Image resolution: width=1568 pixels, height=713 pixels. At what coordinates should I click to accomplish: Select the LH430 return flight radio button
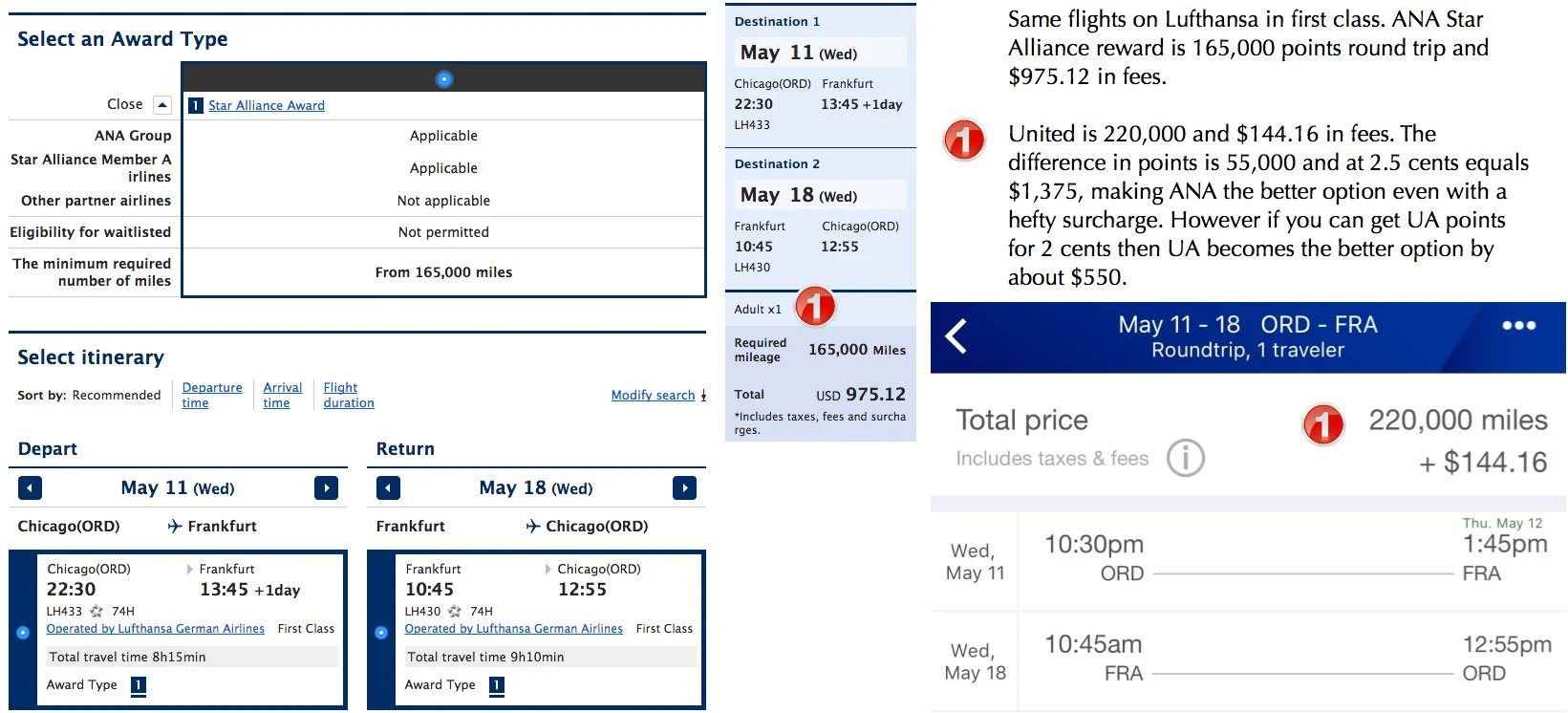point(381,632)
